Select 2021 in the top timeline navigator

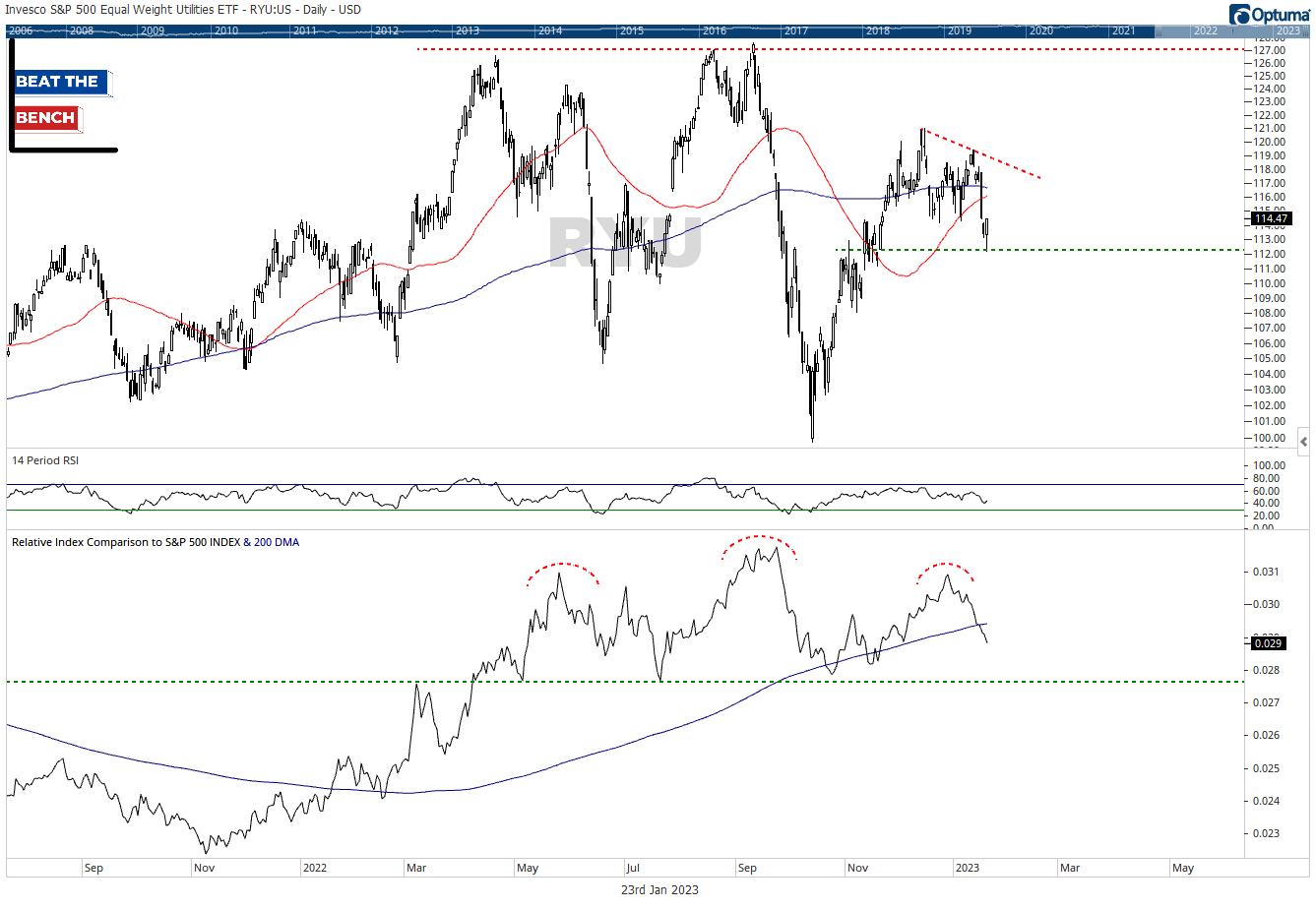pyautogui.click(x=1123, y=30)
